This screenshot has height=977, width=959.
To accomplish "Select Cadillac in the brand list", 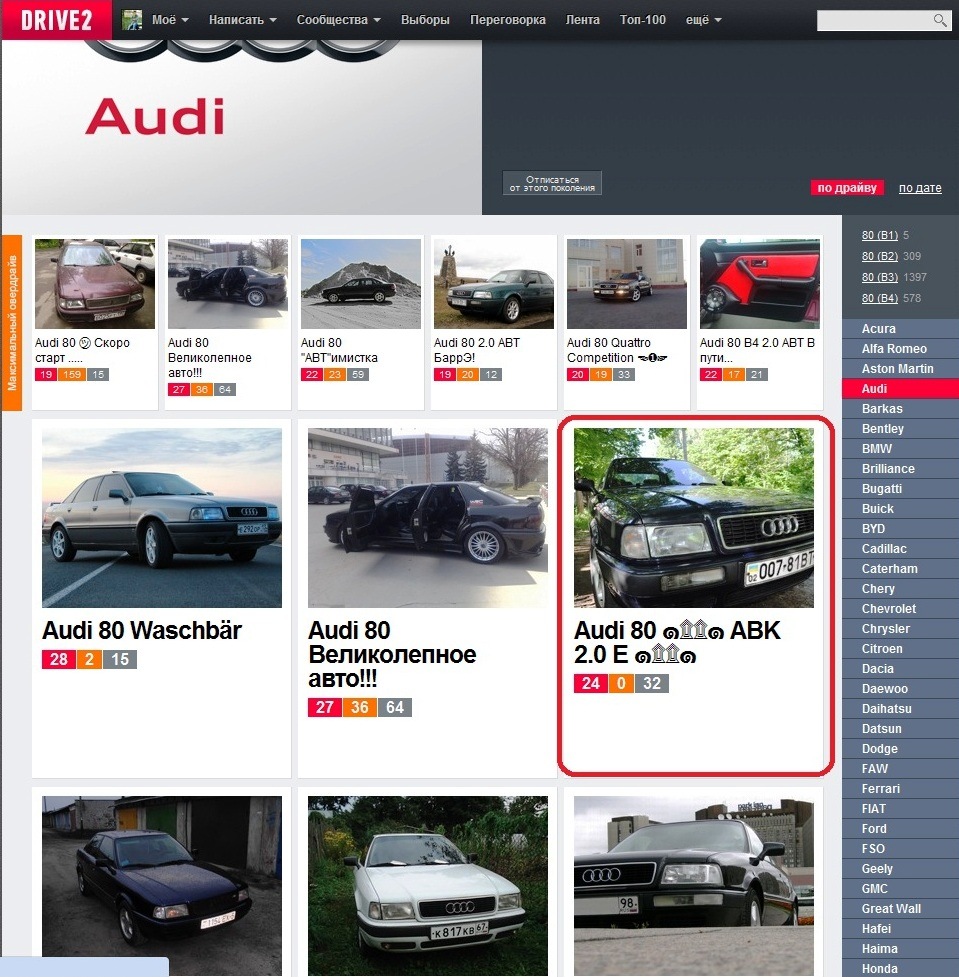I will [900, 549].
